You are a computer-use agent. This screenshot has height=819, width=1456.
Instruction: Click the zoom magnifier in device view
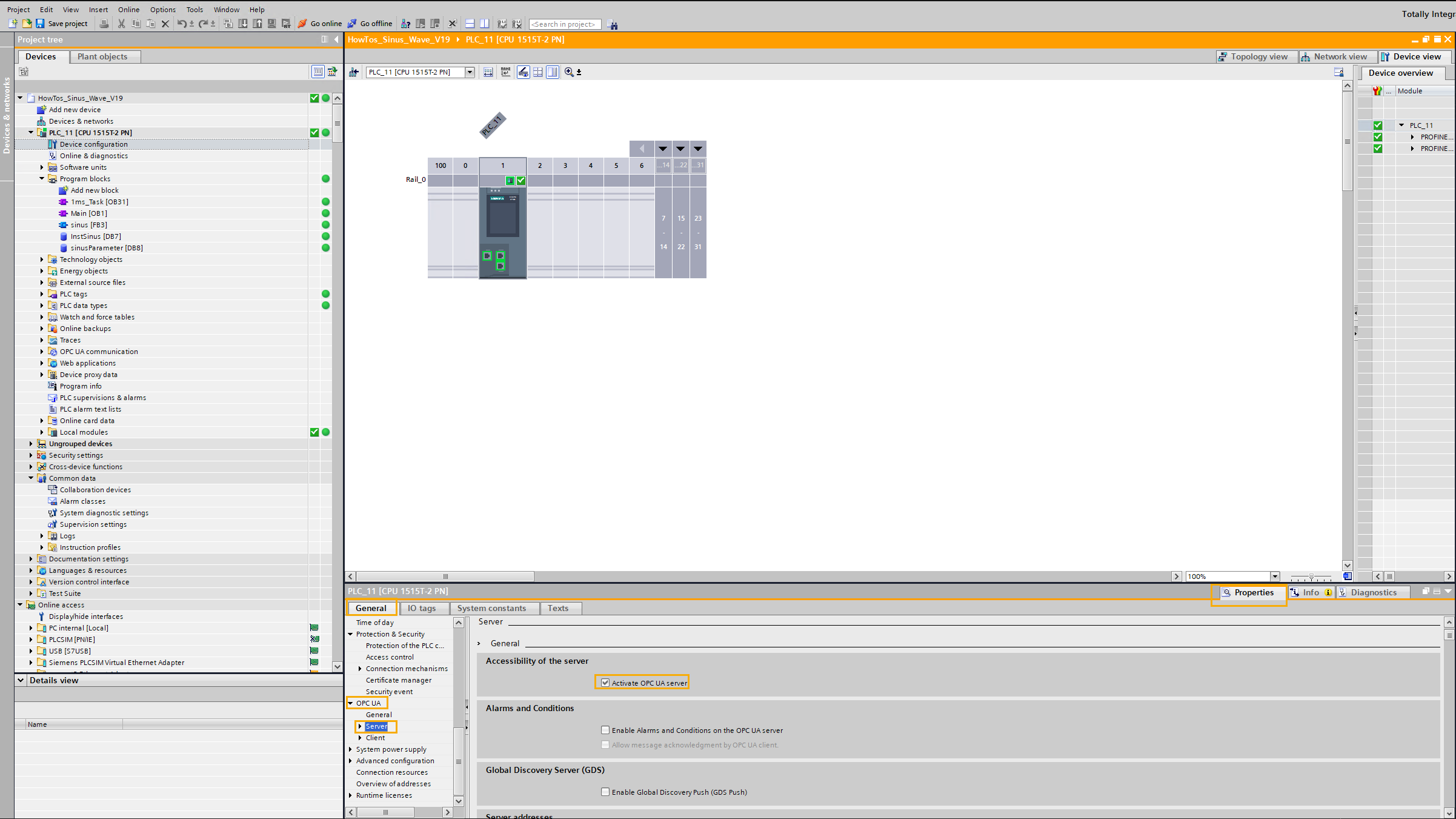pyautogui.click(x=569, y=72)
